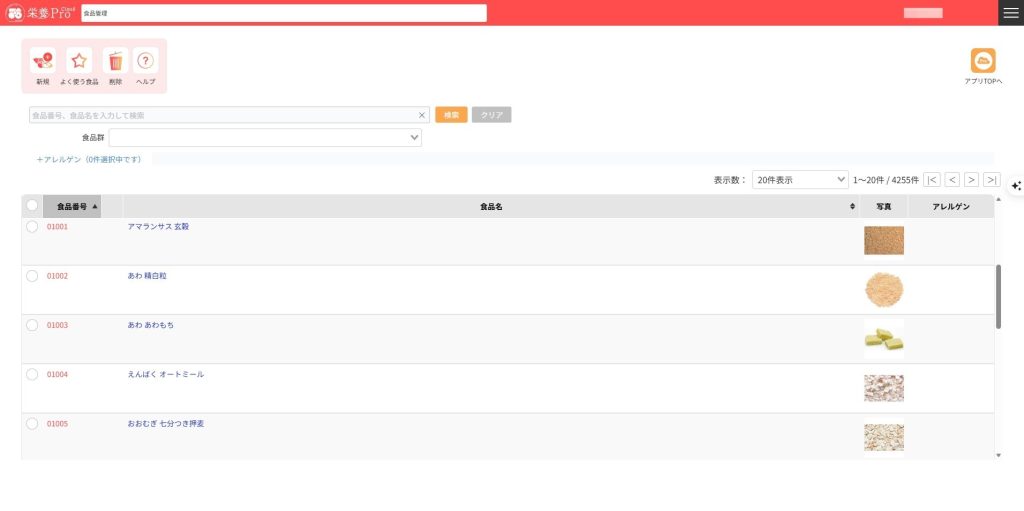Toggle the select-all circle in table header
The image size is (1024, 511).
click(32, 206)
